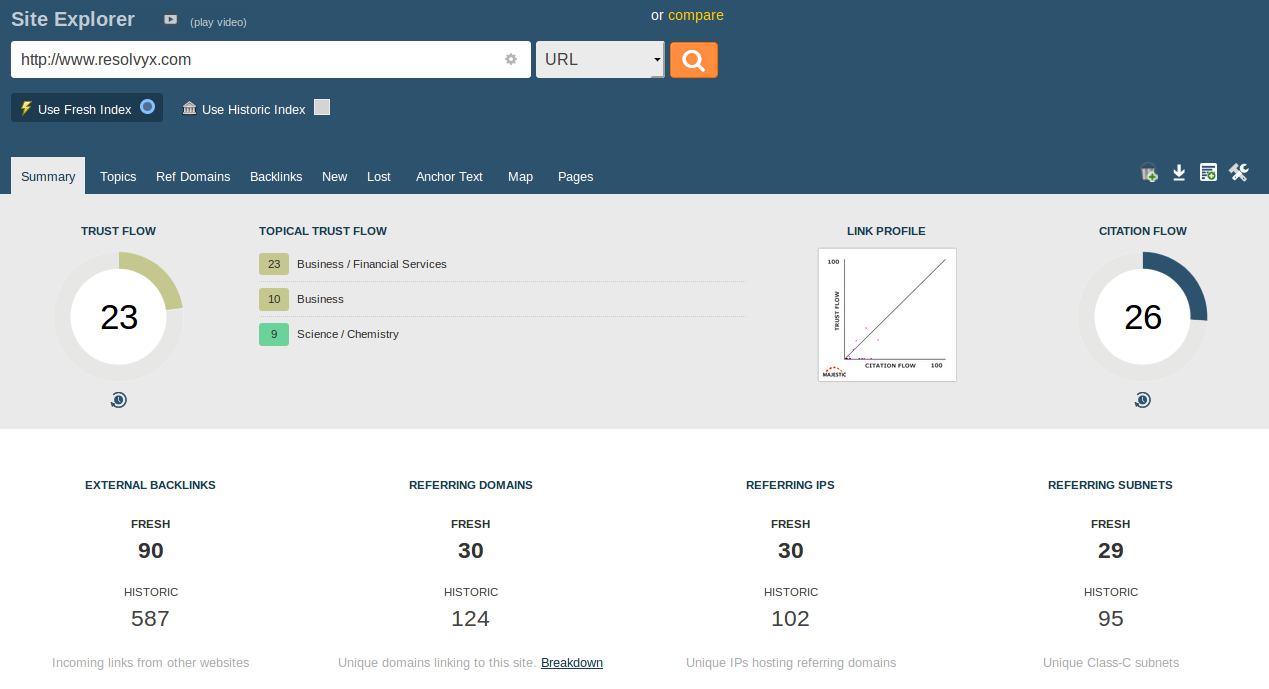
Task: Open the Breakdown link
Action: coord(572,662)
